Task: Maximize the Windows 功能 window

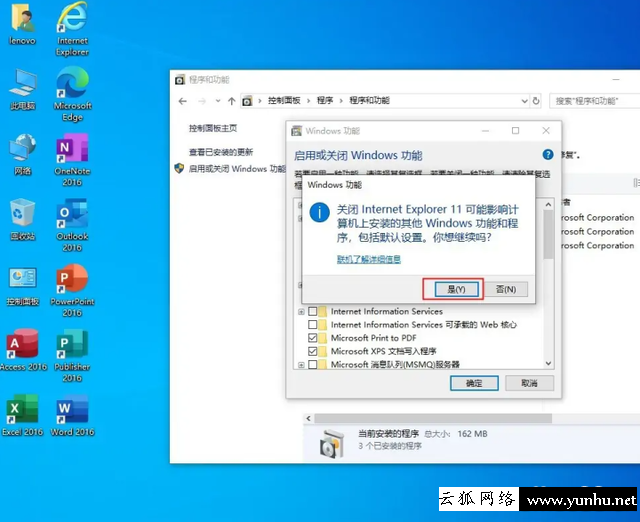Action: point(516,131)
